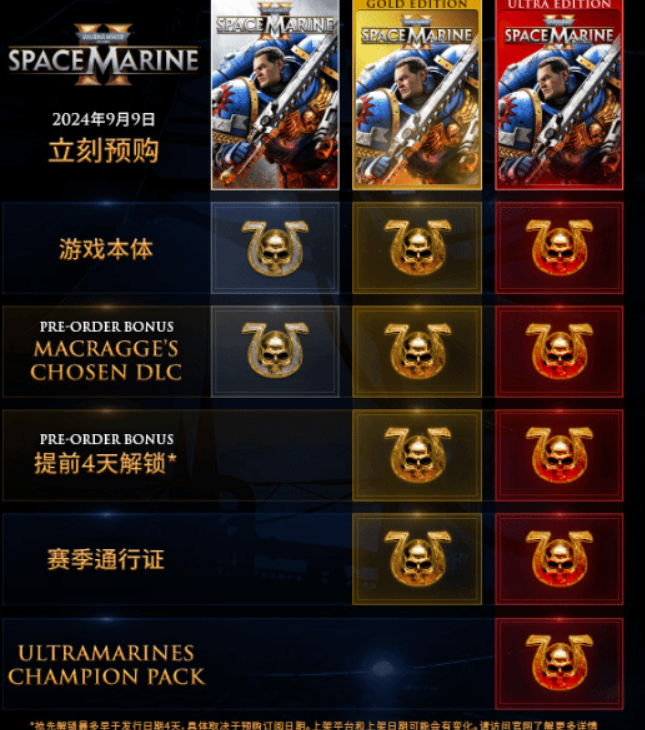Click Ultra skull icon for Macragge's Chosen DLC
Screen dimensions: 645x730
(559, 351)
